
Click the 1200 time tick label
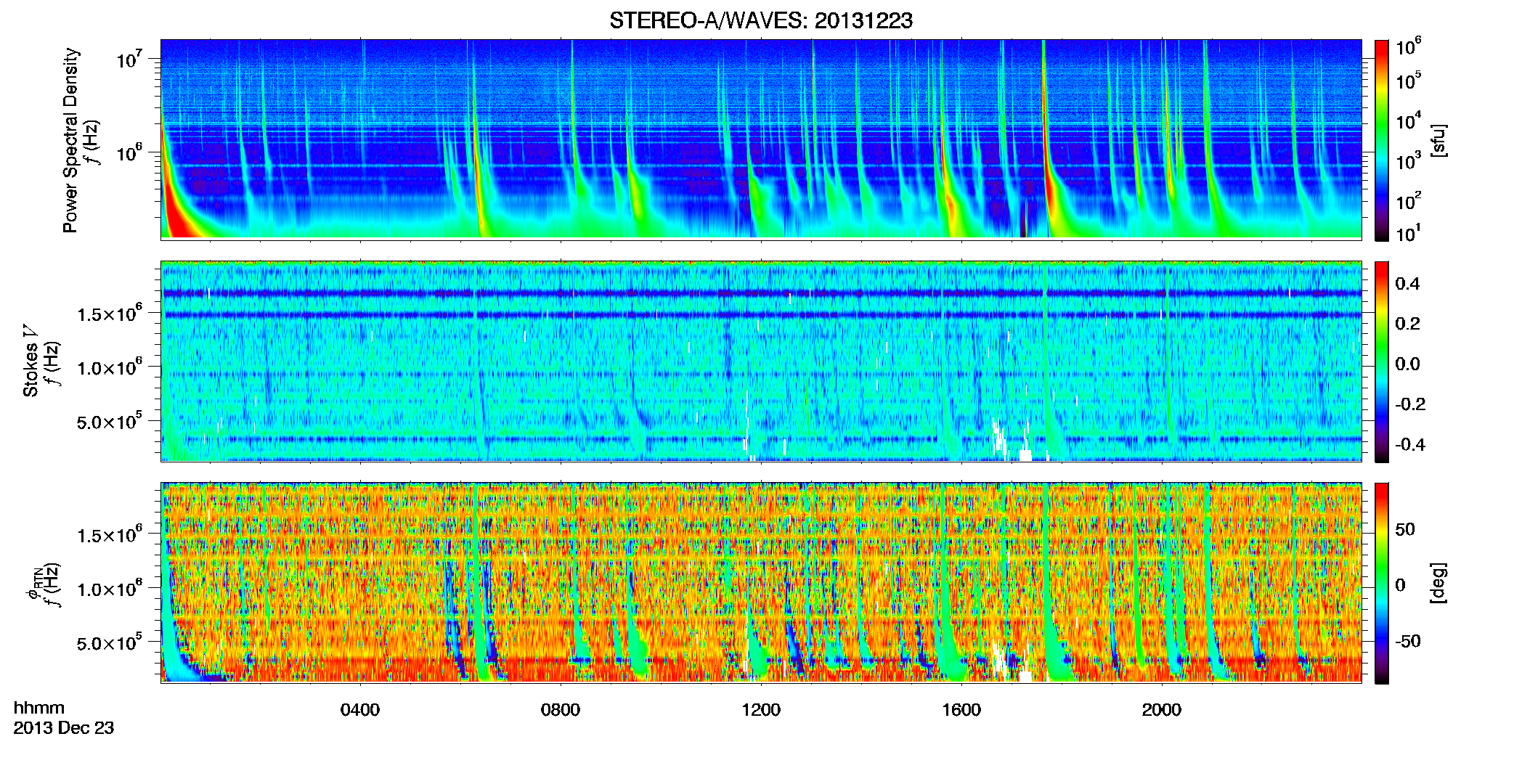(761, 710)
